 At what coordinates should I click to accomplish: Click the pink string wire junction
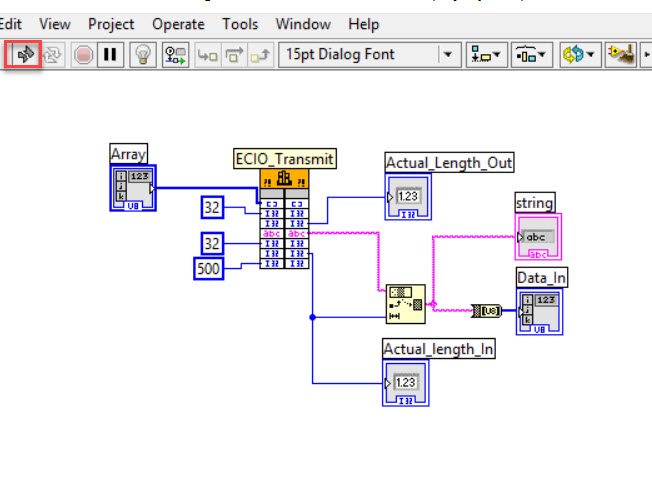pyautogui.click(x=433, y=305)
